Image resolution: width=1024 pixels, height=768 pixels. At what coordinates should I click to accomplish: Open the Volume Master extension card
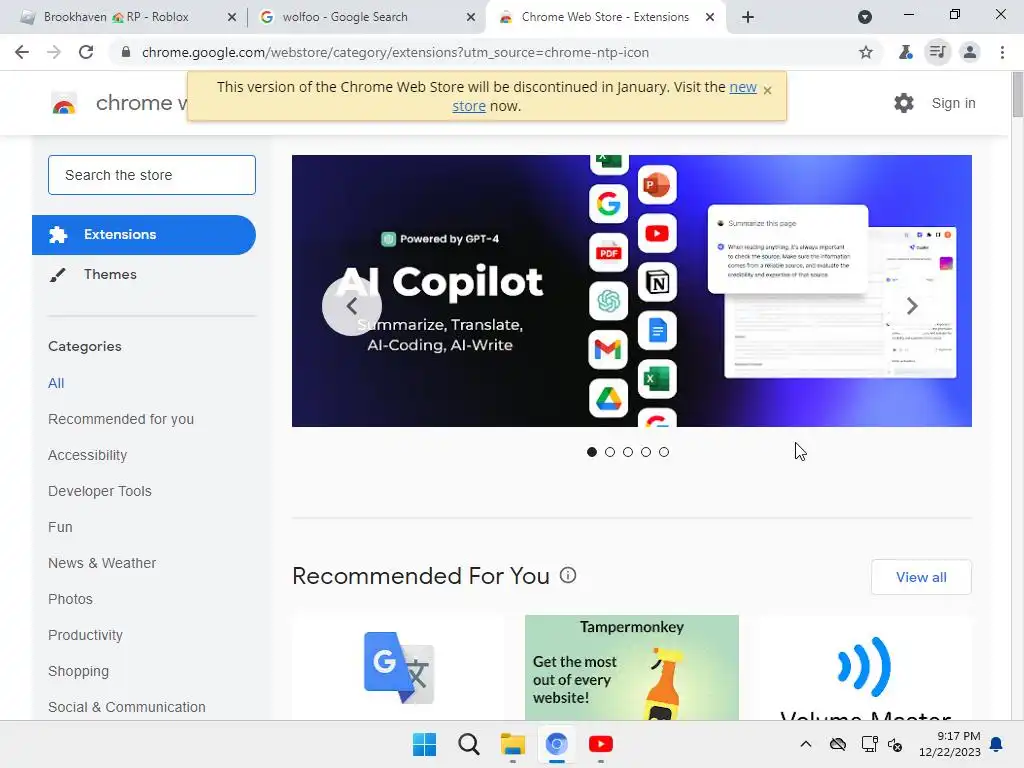tap(865, 667)
